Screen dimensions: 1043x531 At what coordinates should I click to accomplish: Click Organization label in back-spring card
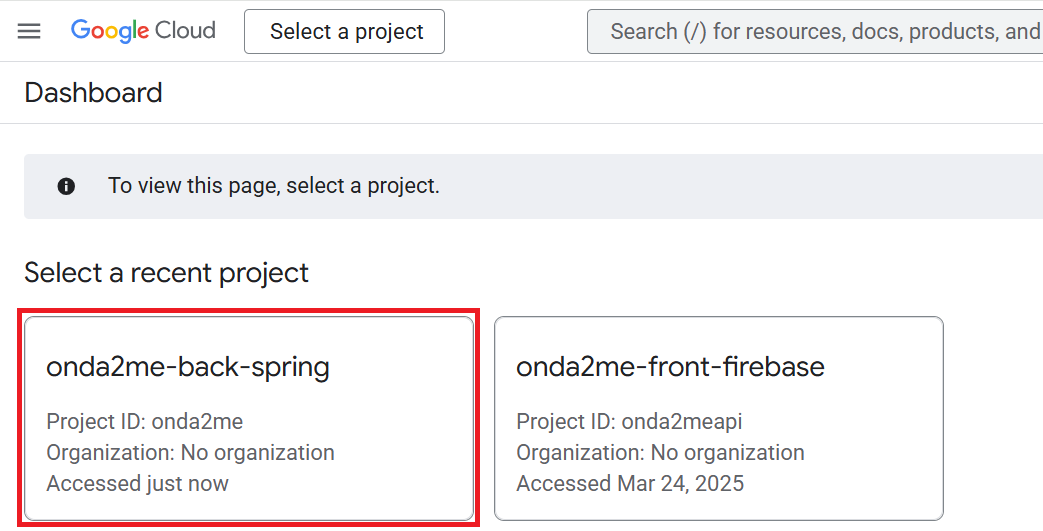[x=191, y=453]
